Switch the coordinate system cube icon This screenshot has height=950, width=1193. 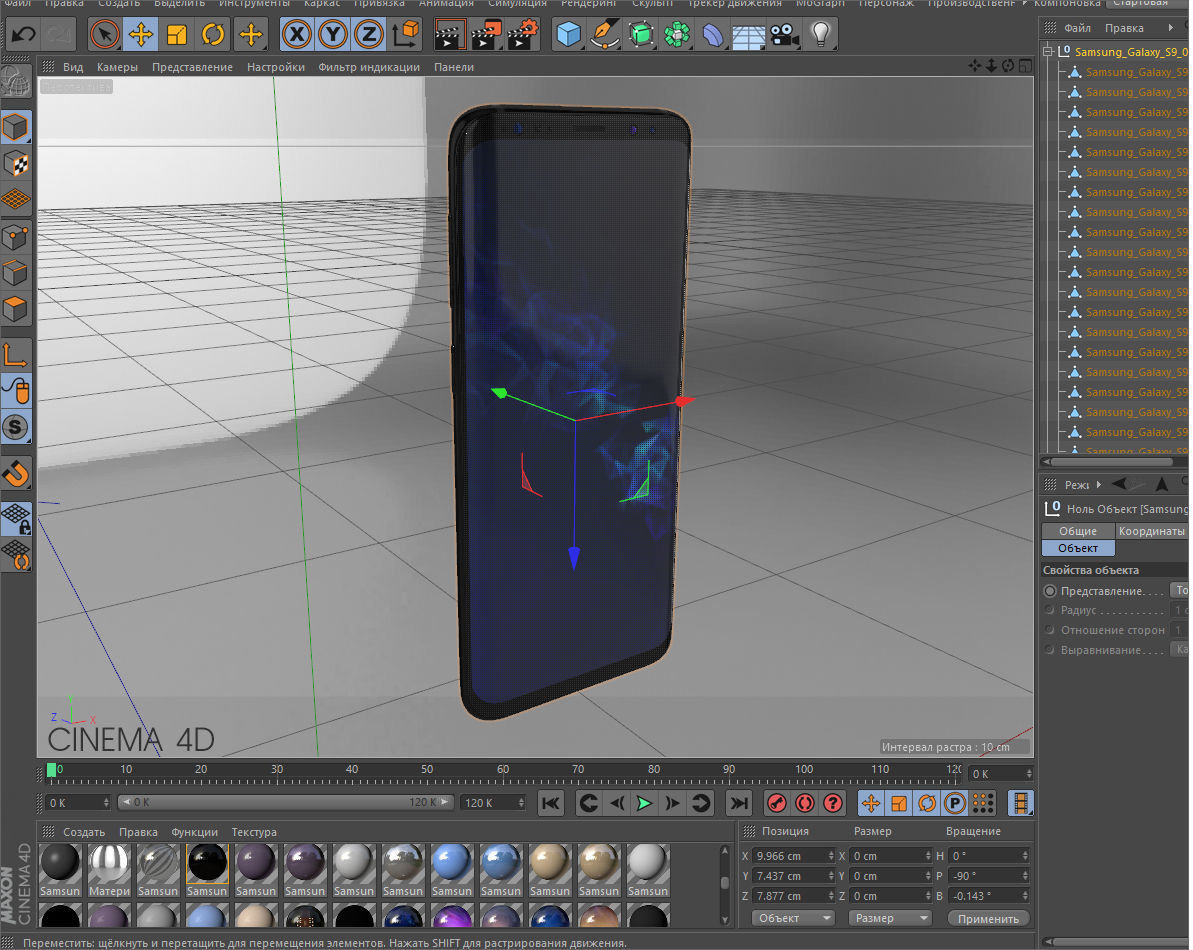406,34
